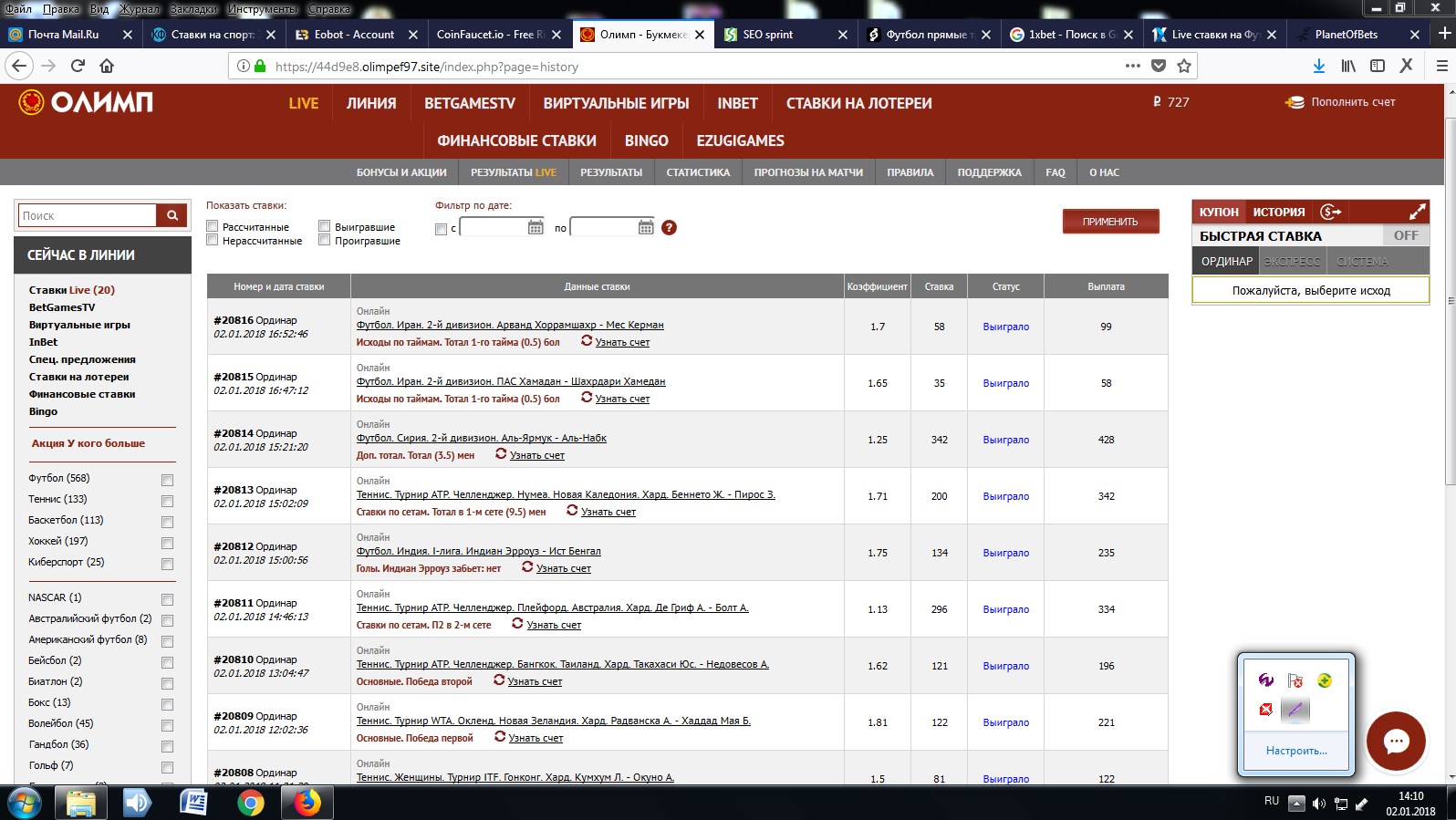Expand the coupon panel with the arrows icon

pos(1417,212)
